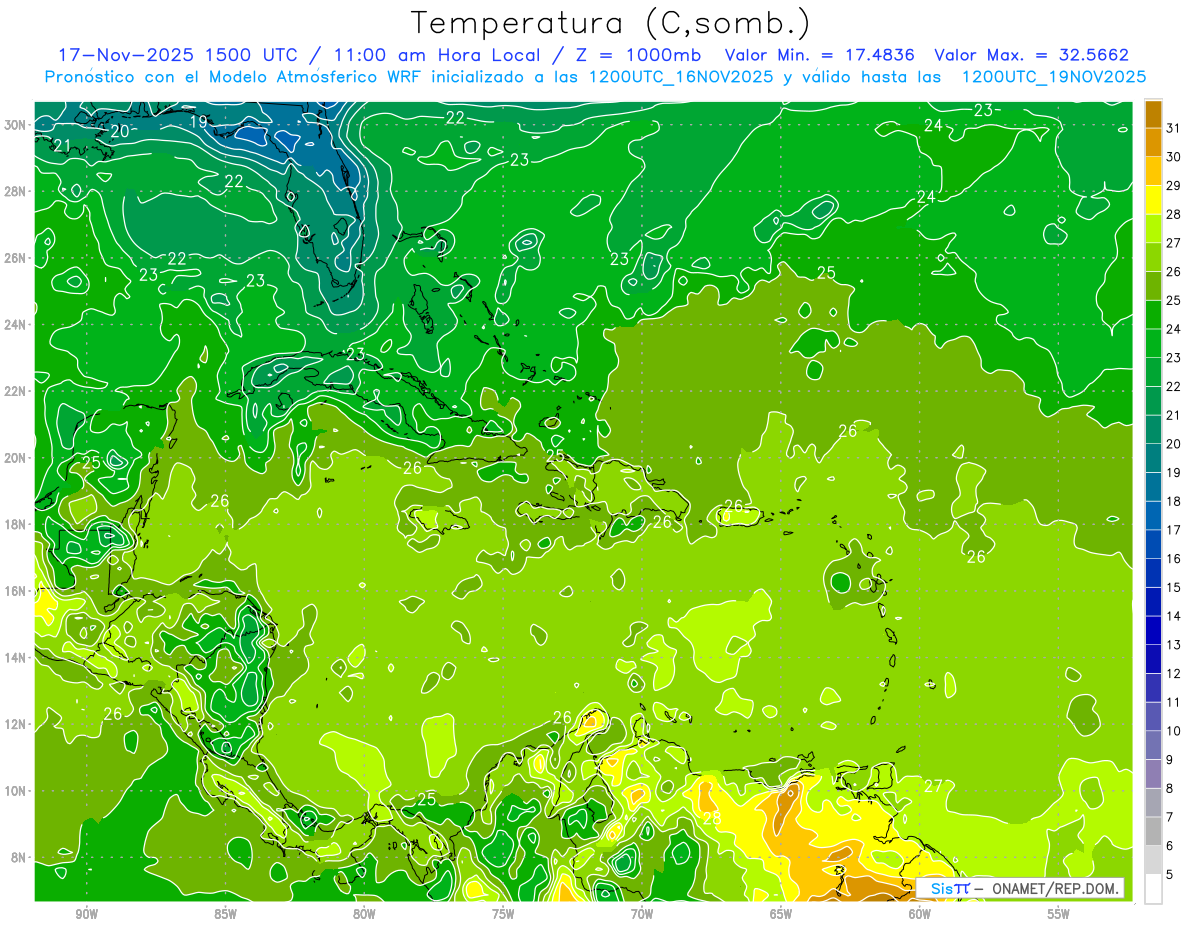Screen dimensions: 1200x927
Task: Click the yellow swatch between legend 28 and 29
Action: click(1153, 200)
